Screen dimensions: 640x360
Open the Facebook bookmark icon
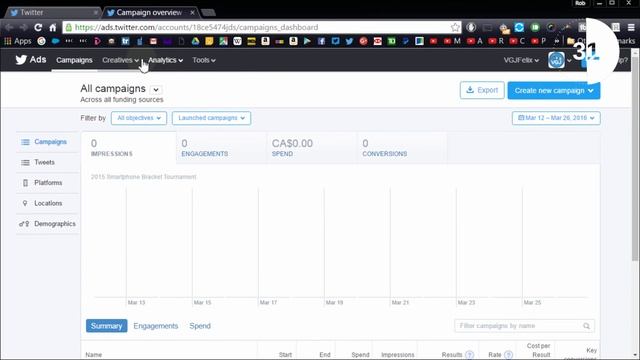[321, 41]
